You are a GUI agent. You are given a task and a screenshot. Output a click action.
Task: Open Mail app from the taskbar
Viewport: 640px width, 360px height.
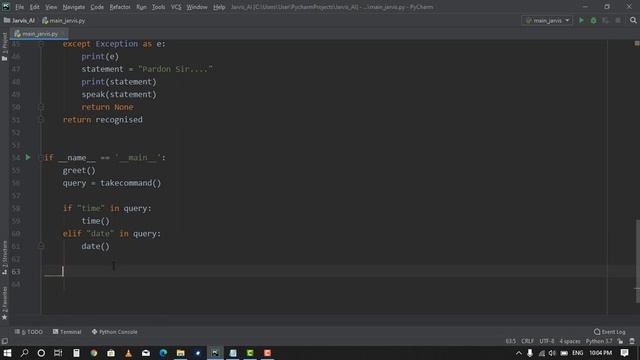[x=146, y=353]
